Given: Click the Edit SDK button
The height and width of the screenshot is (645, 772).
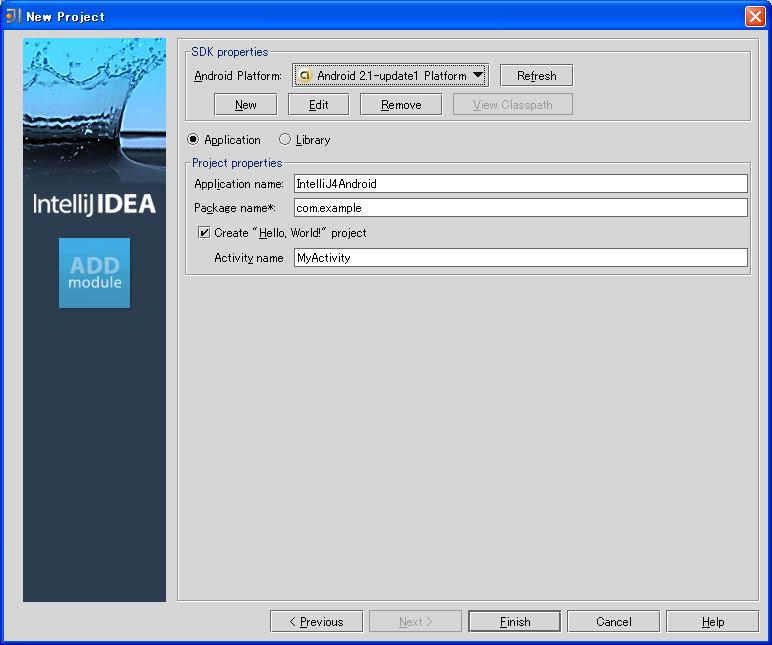Looking at the screenshot, I should coord(318,104).
